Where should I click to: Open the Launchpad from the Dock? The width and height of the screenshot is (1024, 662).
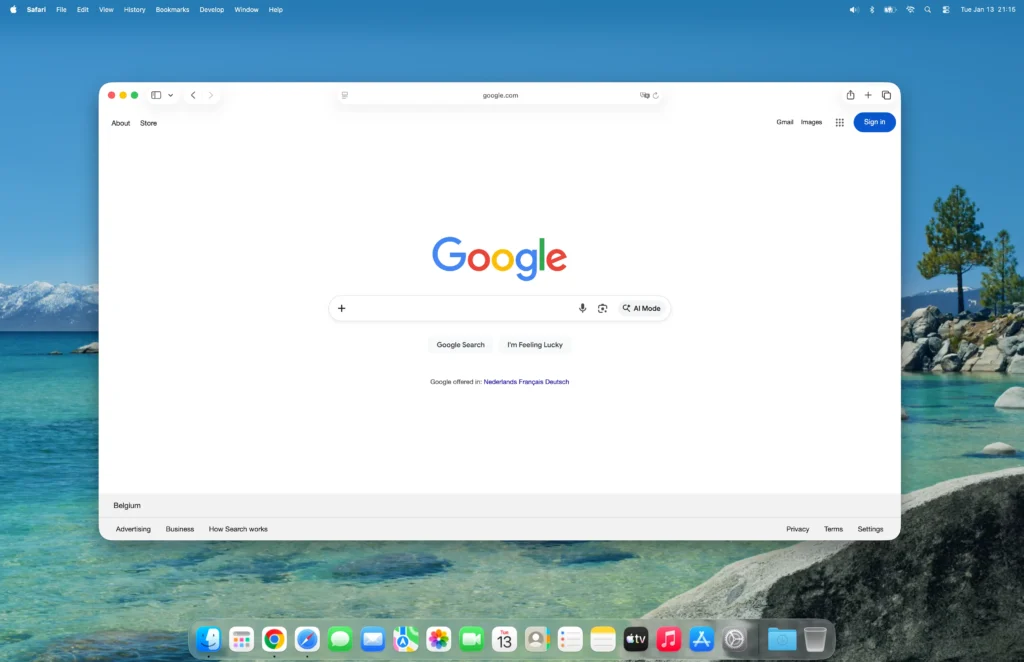(241, 638)
